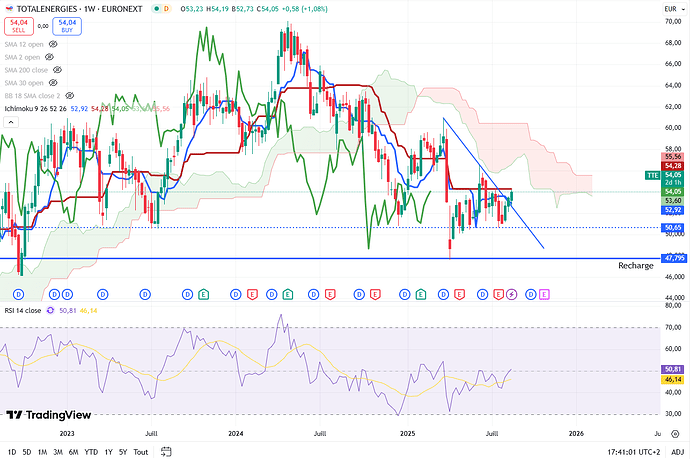Click the pink upcoming earnings E marker
This screenshot has height=459, width=690.
(x=544, y=294)
